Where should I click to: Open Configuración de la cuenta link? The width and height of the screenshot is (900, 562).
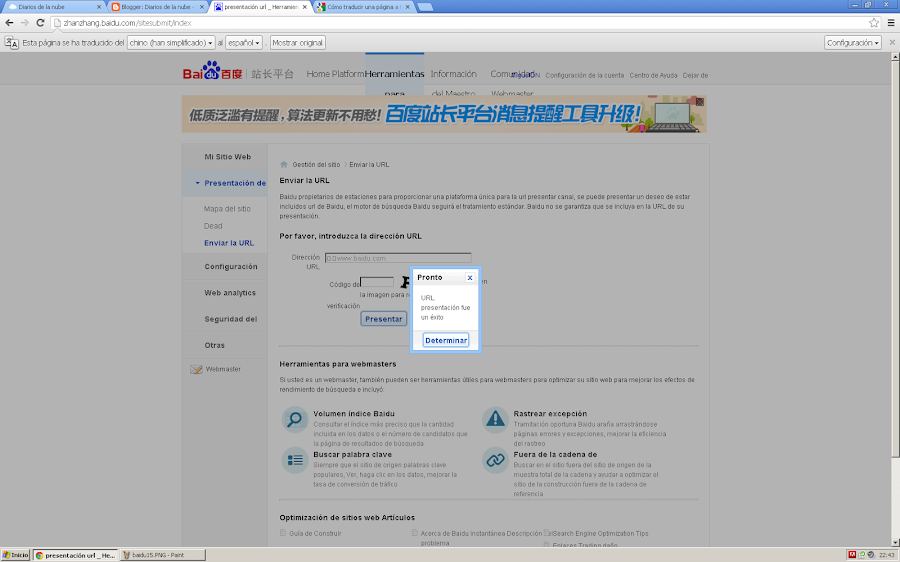584,75
